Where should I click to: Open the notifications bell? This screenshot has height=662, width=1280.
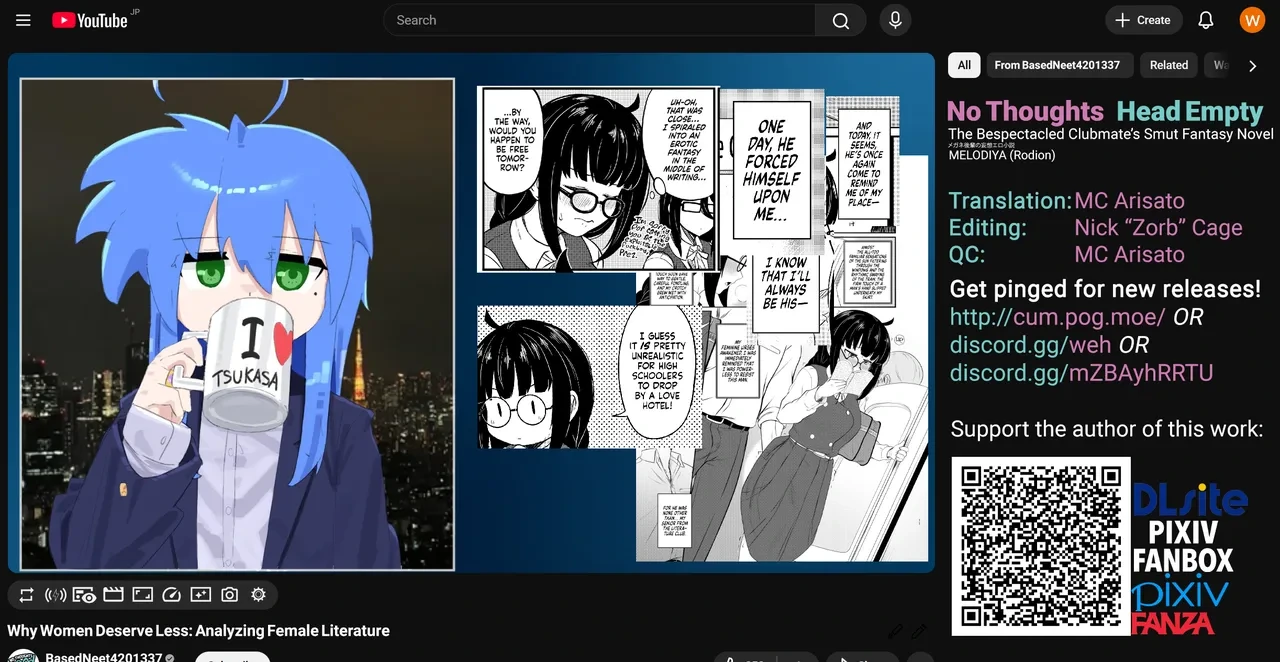[x=1206, y=20]
